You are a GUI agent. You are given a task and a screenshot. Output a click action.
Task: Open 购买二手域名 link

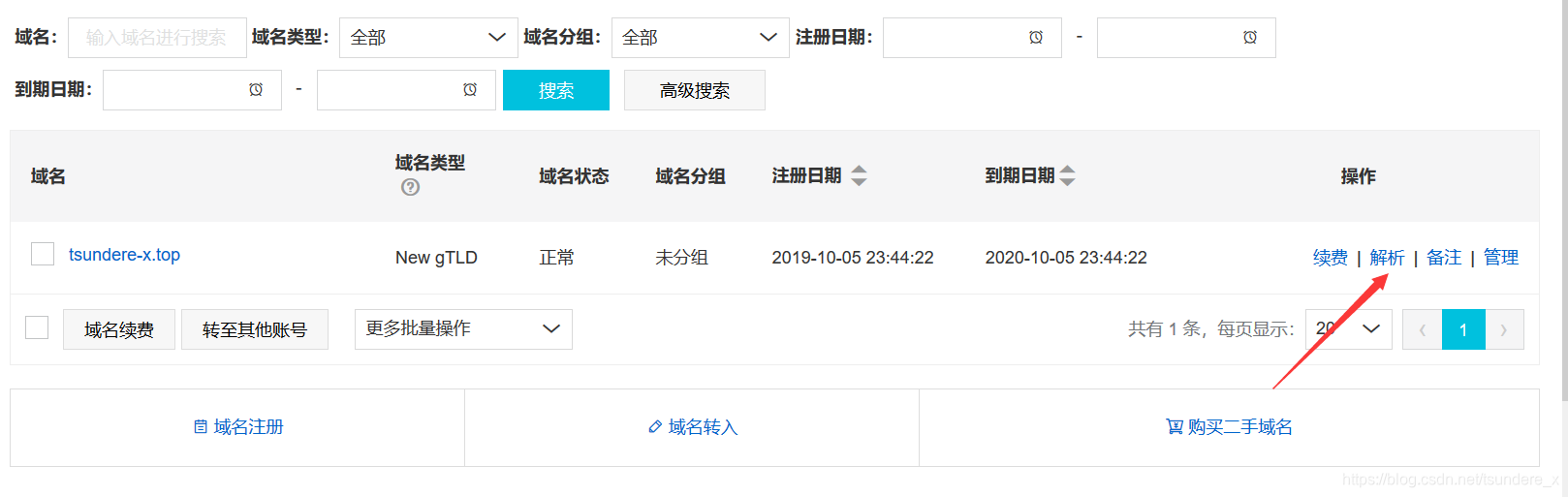tap(1229, 427)
